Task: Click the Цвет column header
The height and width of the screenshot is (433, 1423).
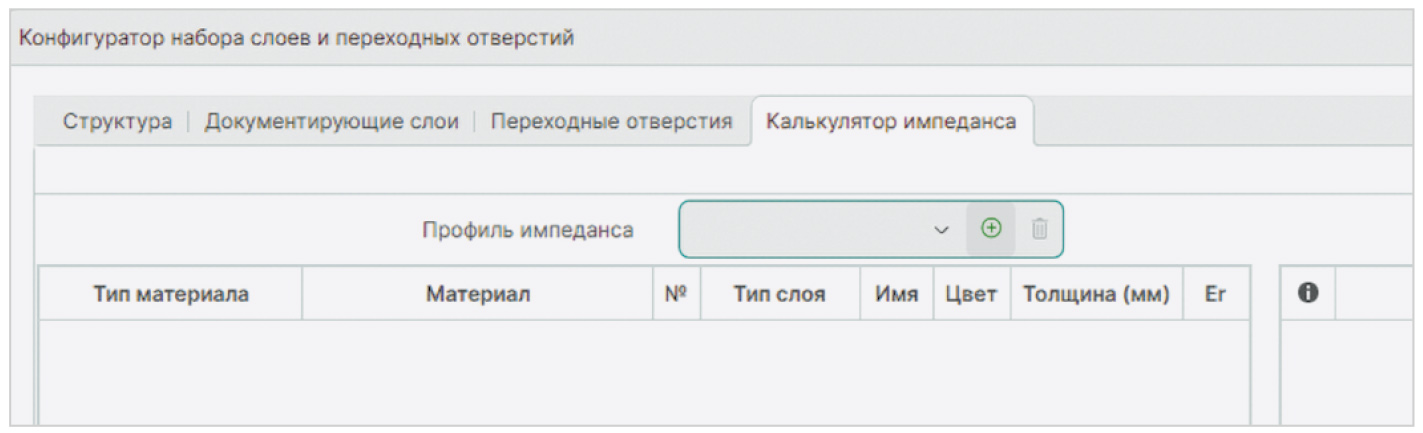Action: click(972, 294)
